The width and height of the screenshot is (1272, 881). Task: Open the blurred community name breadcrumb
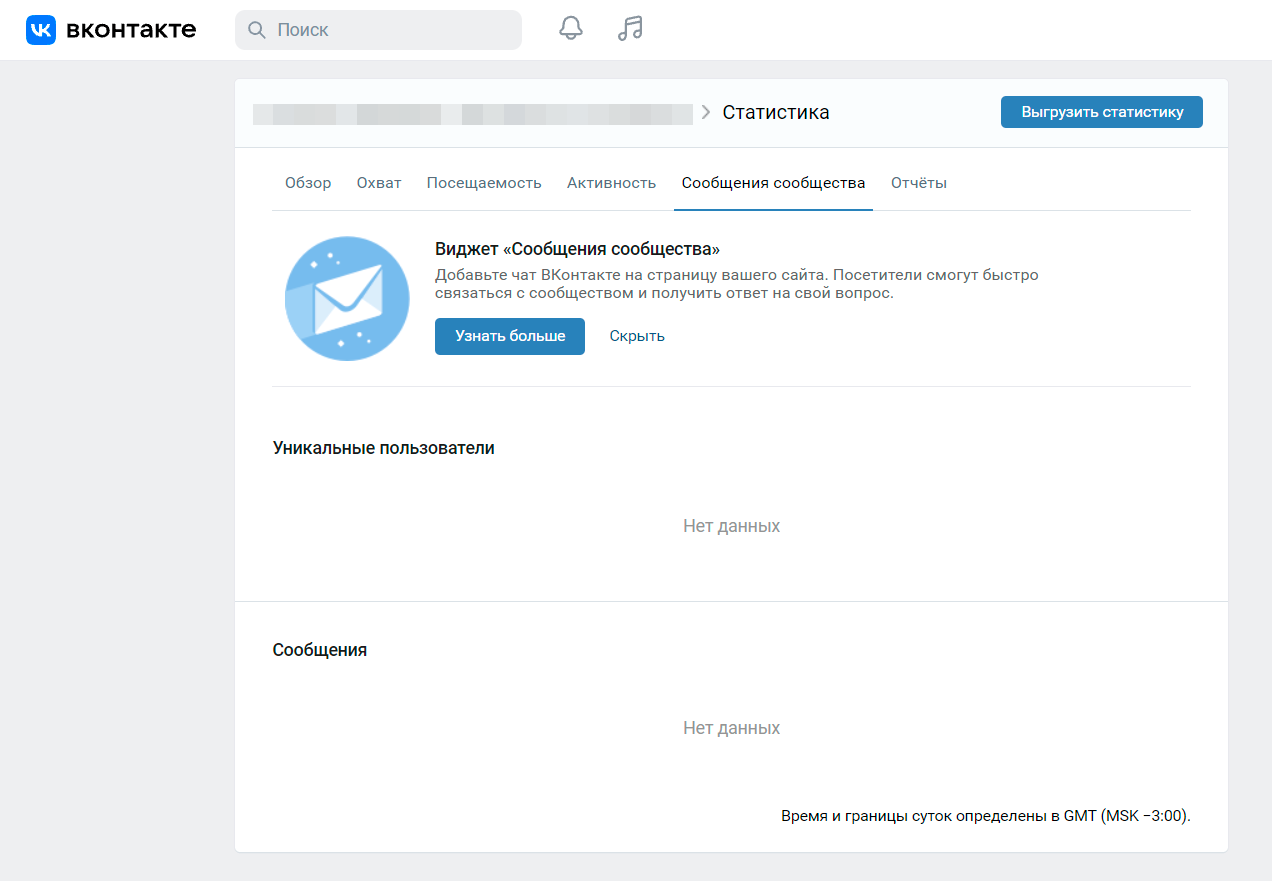473,113
